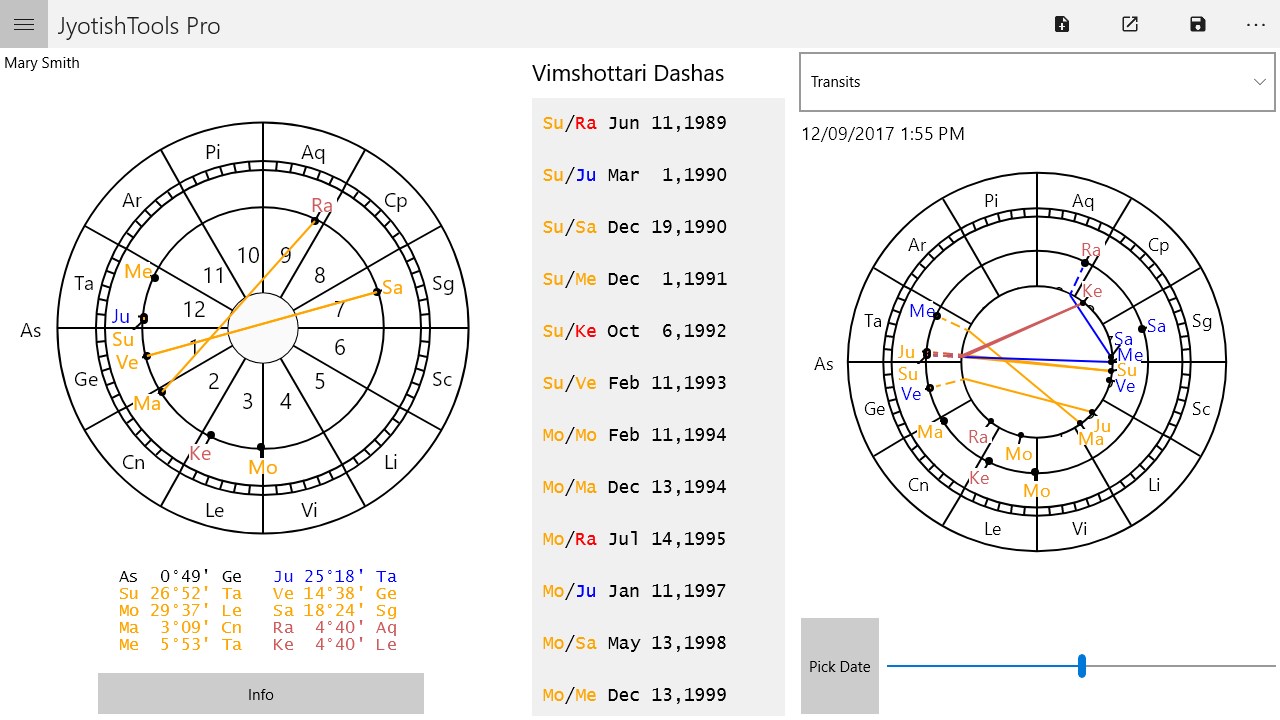Click the Info button
Screen dimensions: 1280x720
tap(261, 694)
